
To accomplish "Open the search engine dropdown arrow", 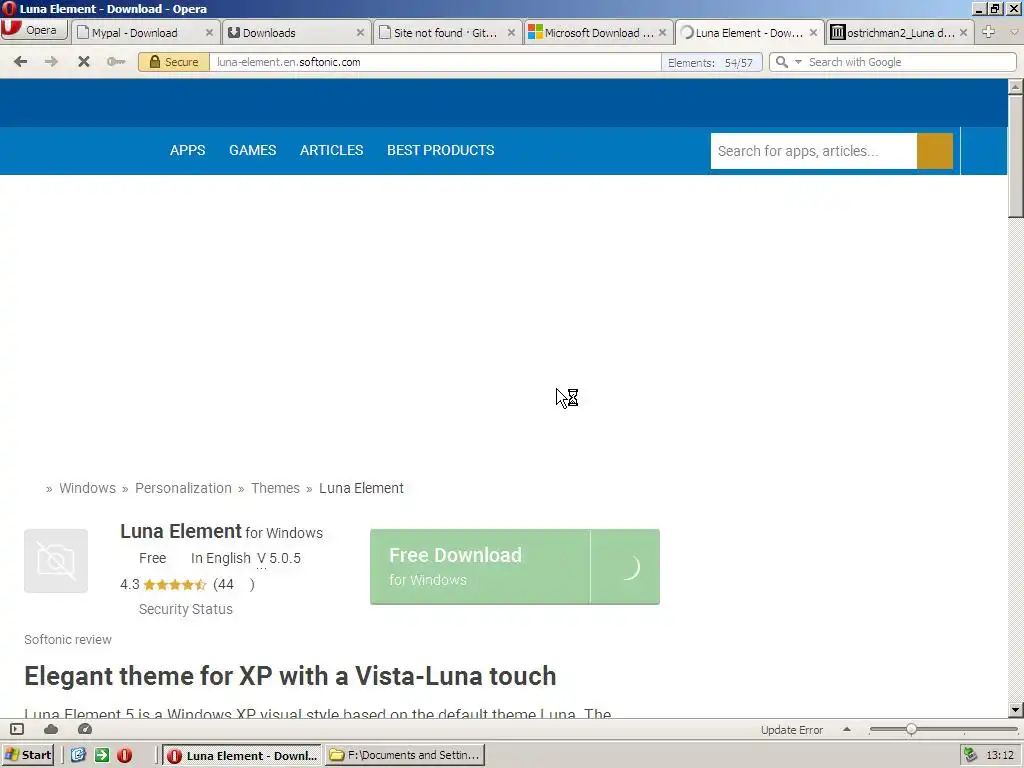I will (798, 62).
